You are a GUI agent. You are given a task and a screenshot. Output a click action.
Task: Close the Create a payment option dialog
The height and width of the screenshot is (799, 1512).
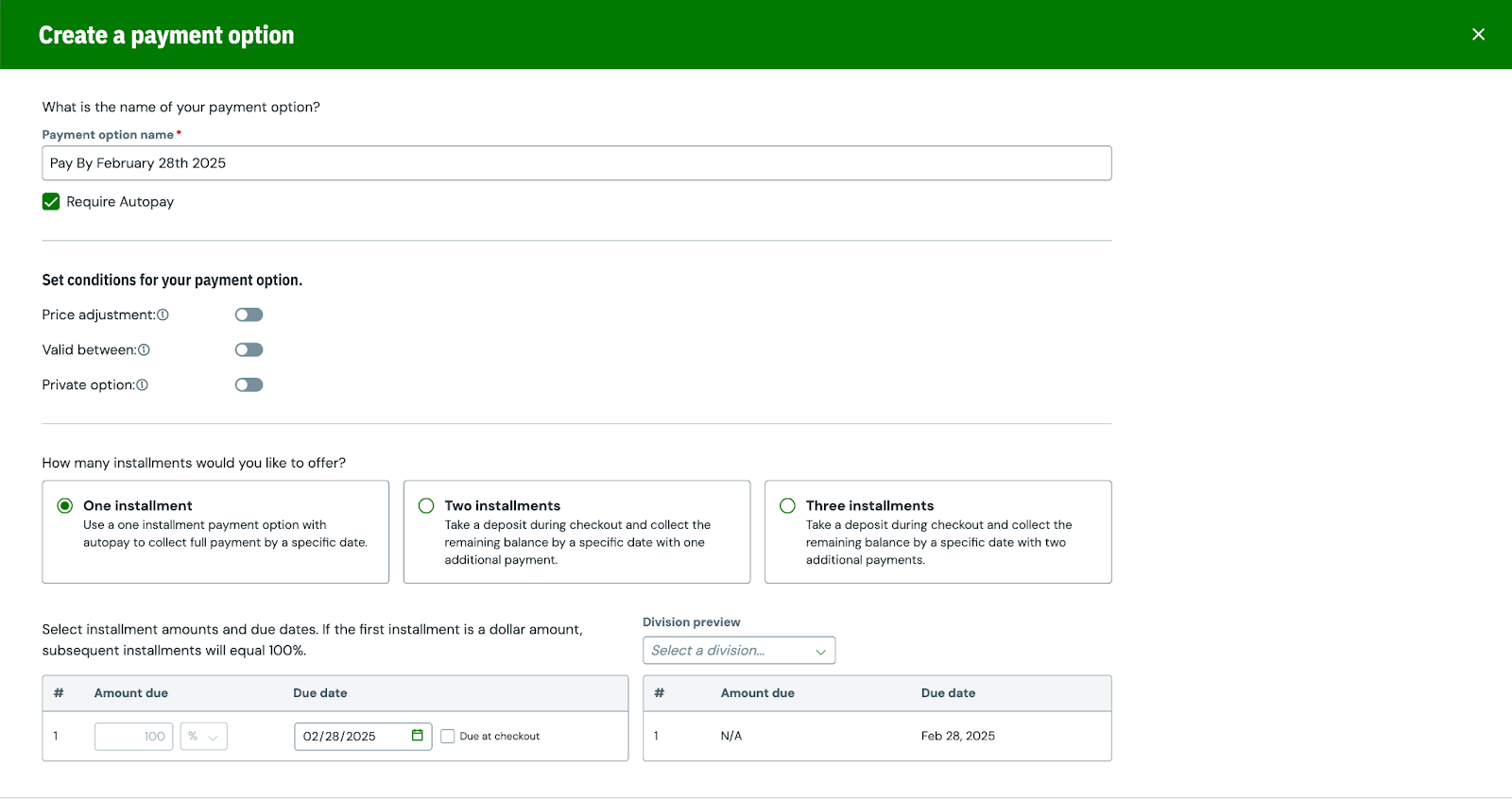click(x=1478, y=34)
